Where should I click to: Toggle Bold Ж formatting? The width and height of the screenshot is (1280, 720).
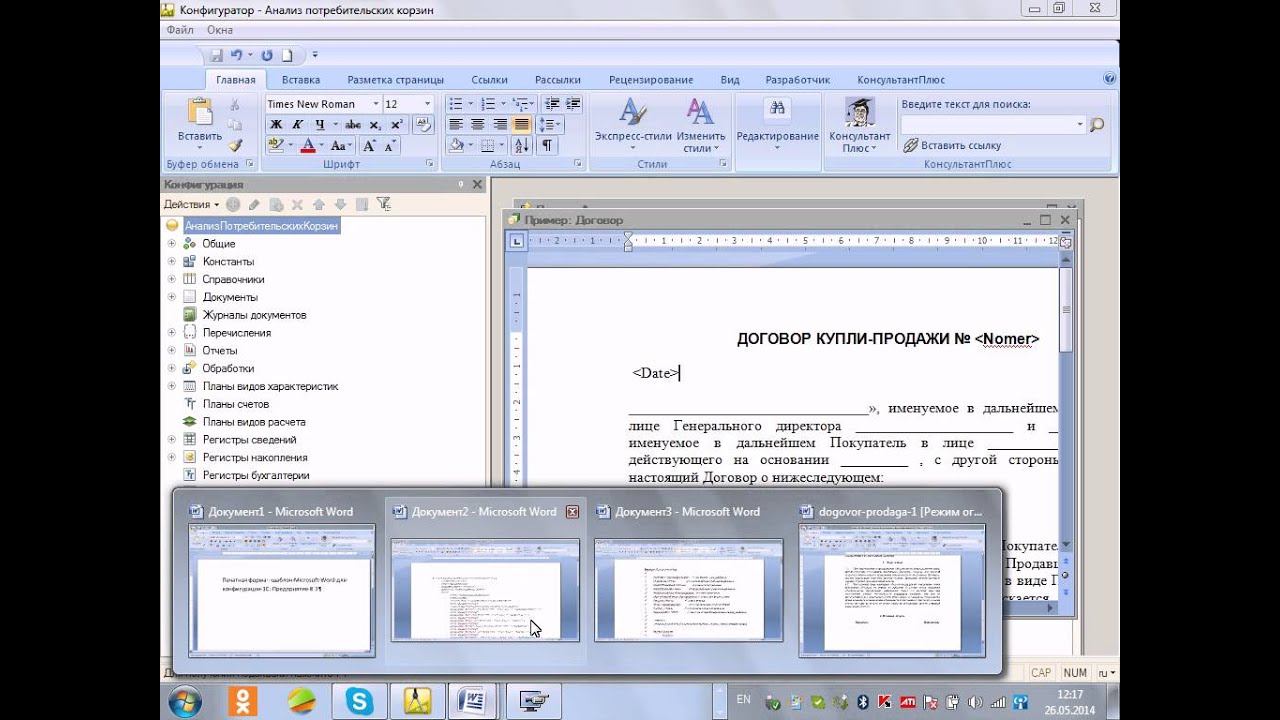click(x=277, y=125)
